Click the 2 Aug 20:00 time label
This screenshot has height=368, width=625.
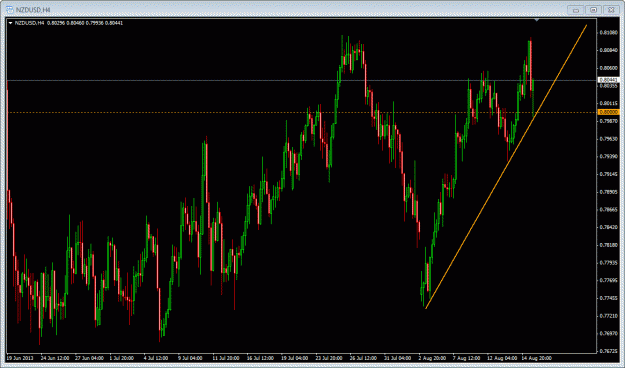[432, 358]
